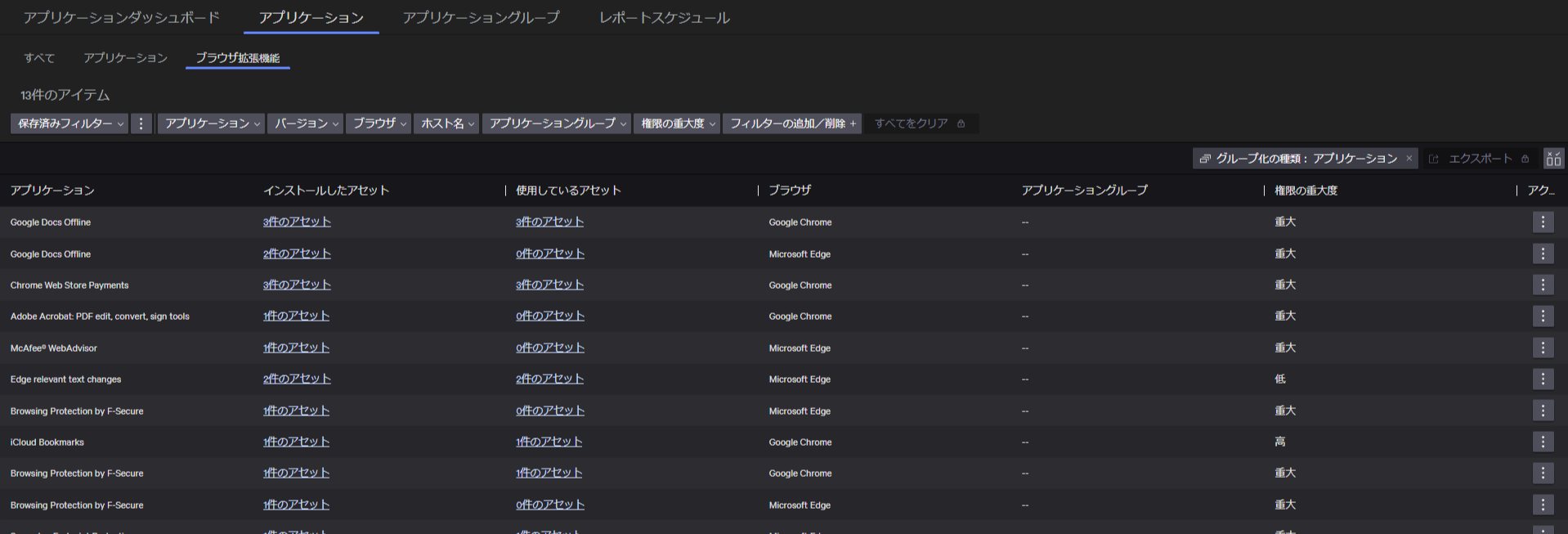
Task: Select the アプリケーション sub-tab below main tabs
Action: pos(125,58)
